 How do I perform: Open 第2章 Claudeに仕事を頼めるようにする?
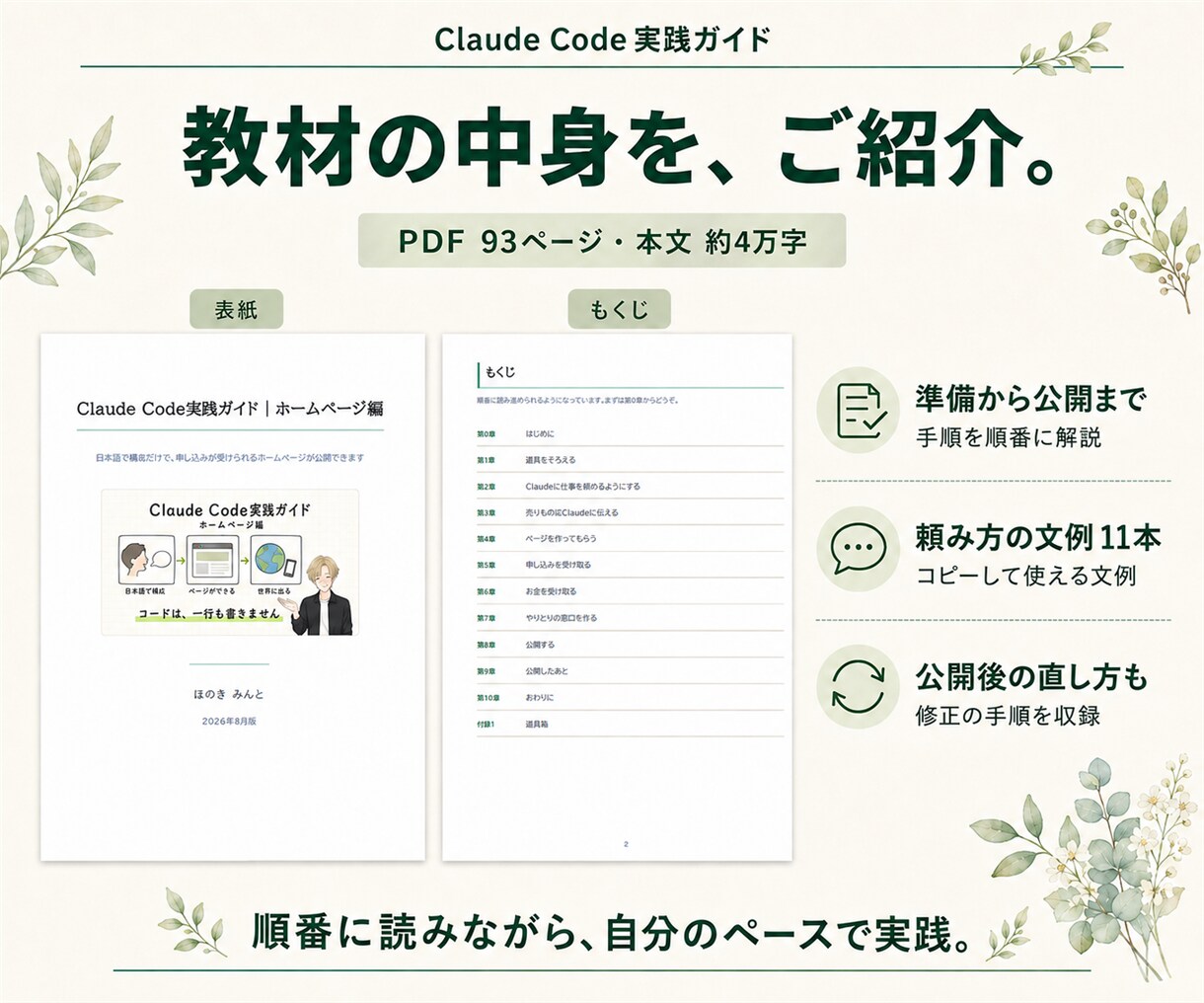point(630,487)
